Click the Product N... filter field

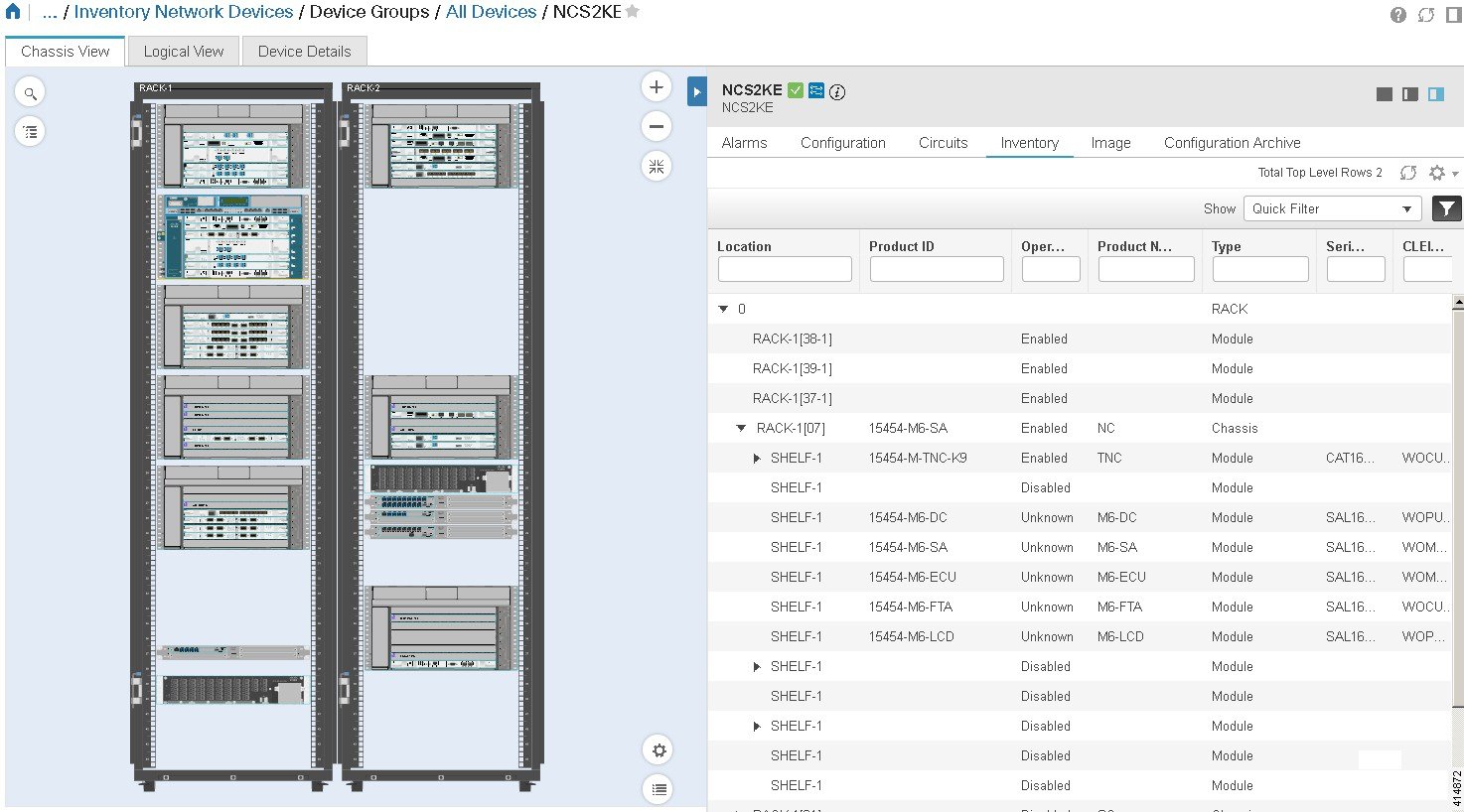click(1146, 269)
